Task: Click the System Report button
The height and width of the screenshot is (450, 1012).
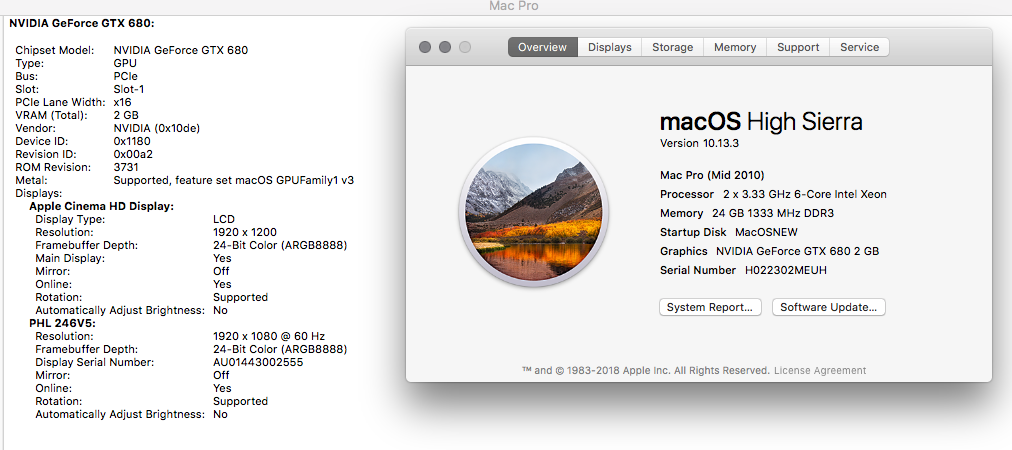Action: [x=710, y=307]
